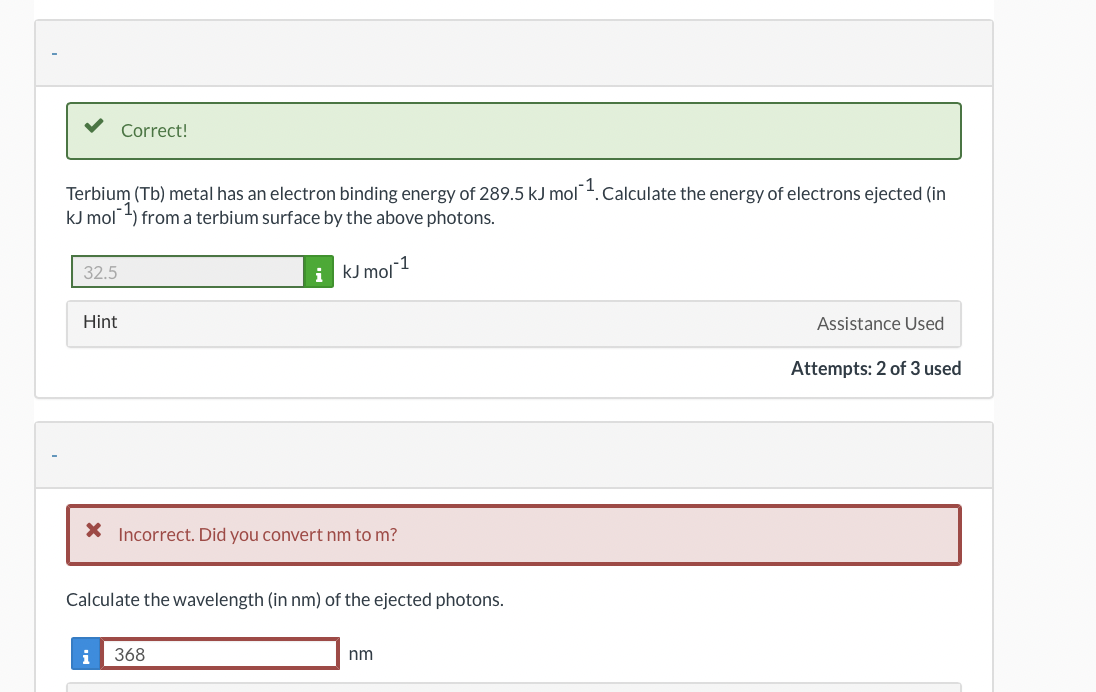Click the Assistance Used label

click(x=880, y=324)
